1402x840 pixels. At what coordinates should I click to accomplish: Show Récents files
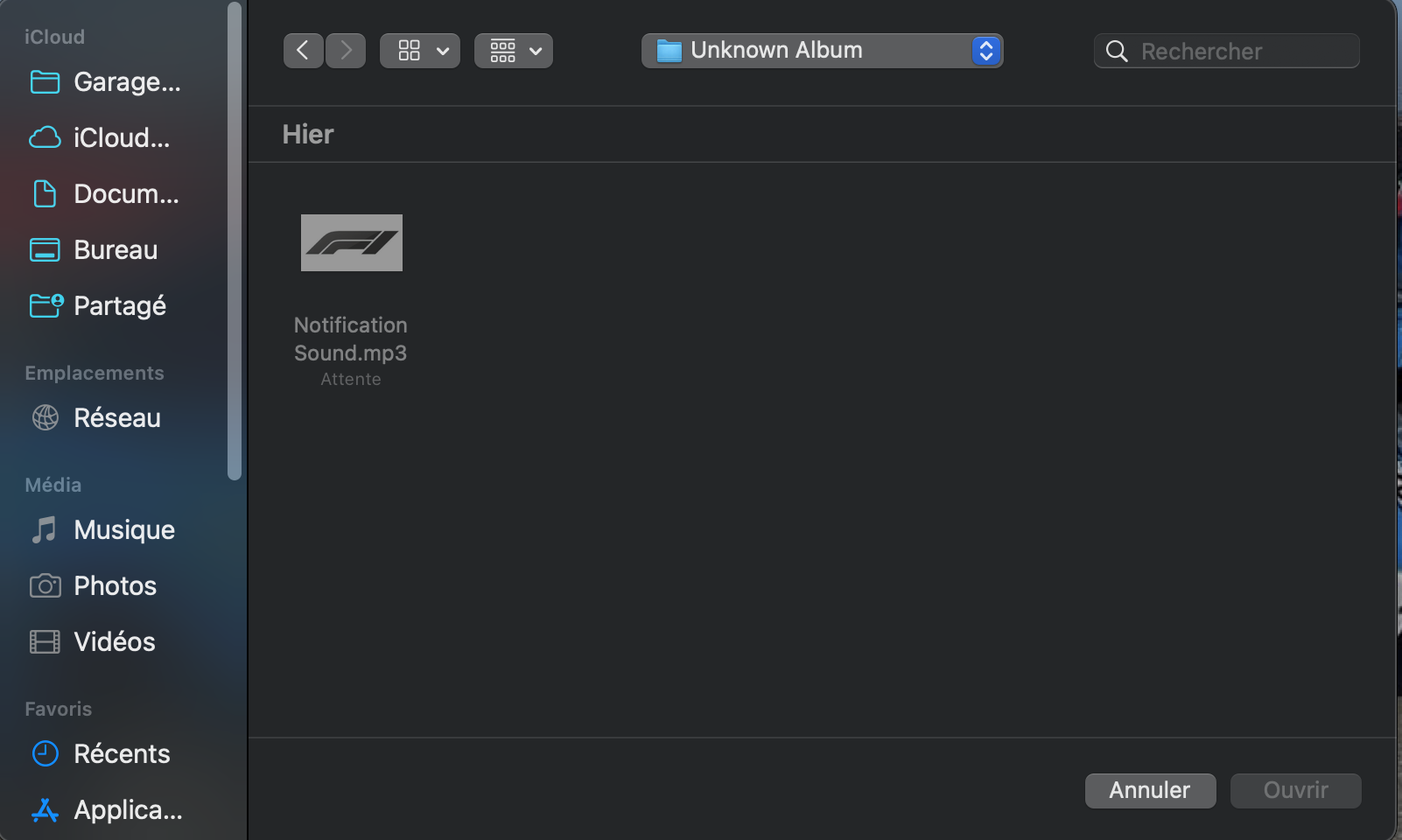point(100,754)
